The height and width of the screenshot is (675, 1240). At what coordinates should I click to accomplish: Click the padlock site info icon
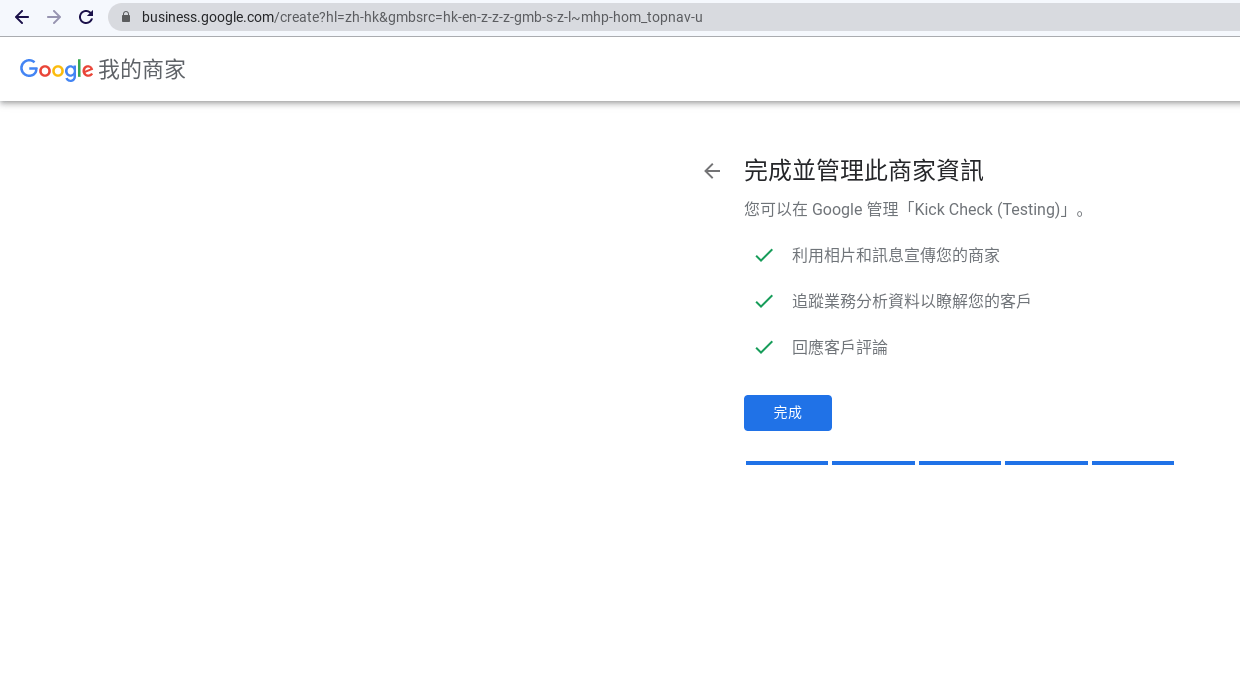126,17
